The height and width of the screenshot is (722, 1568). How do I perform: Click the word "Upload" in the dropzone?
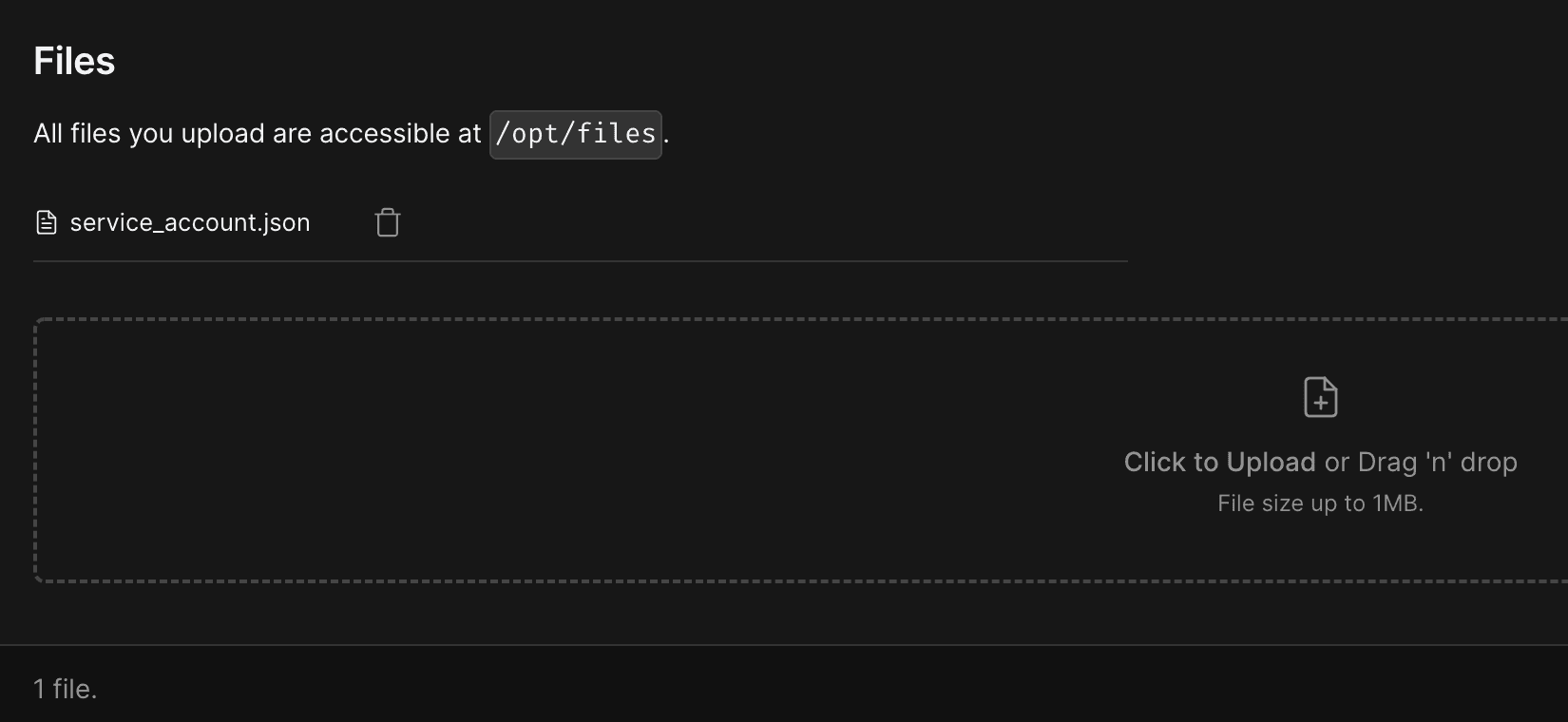click(1271, 462)
